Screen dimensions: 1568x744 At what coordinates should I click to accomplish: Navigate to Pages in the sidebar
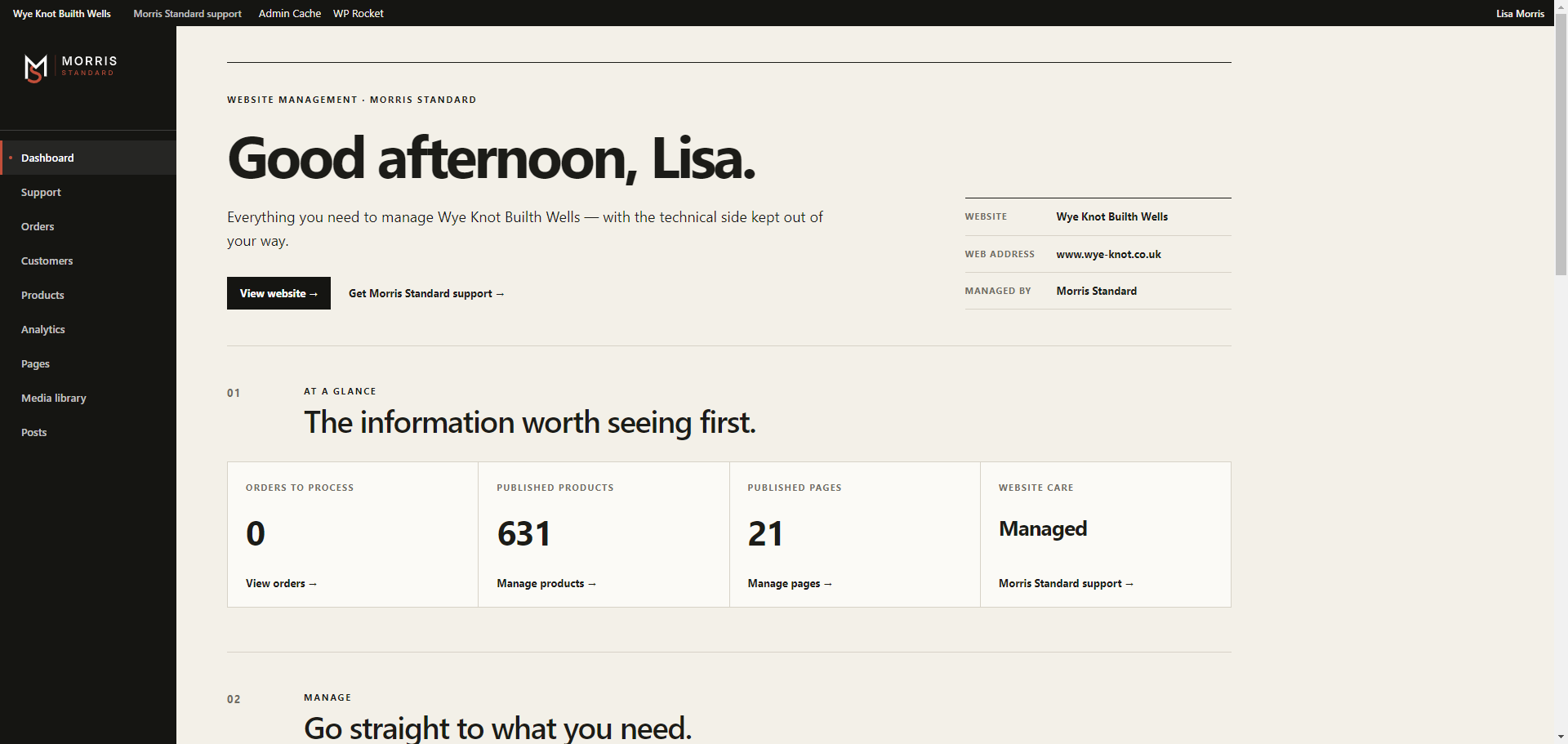88,363
